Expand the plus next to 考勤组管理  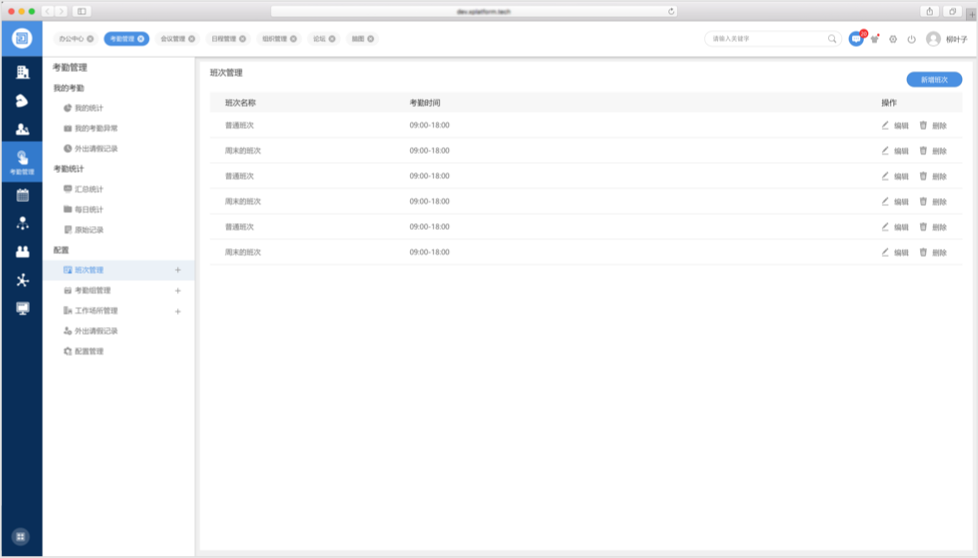point(178,291)
